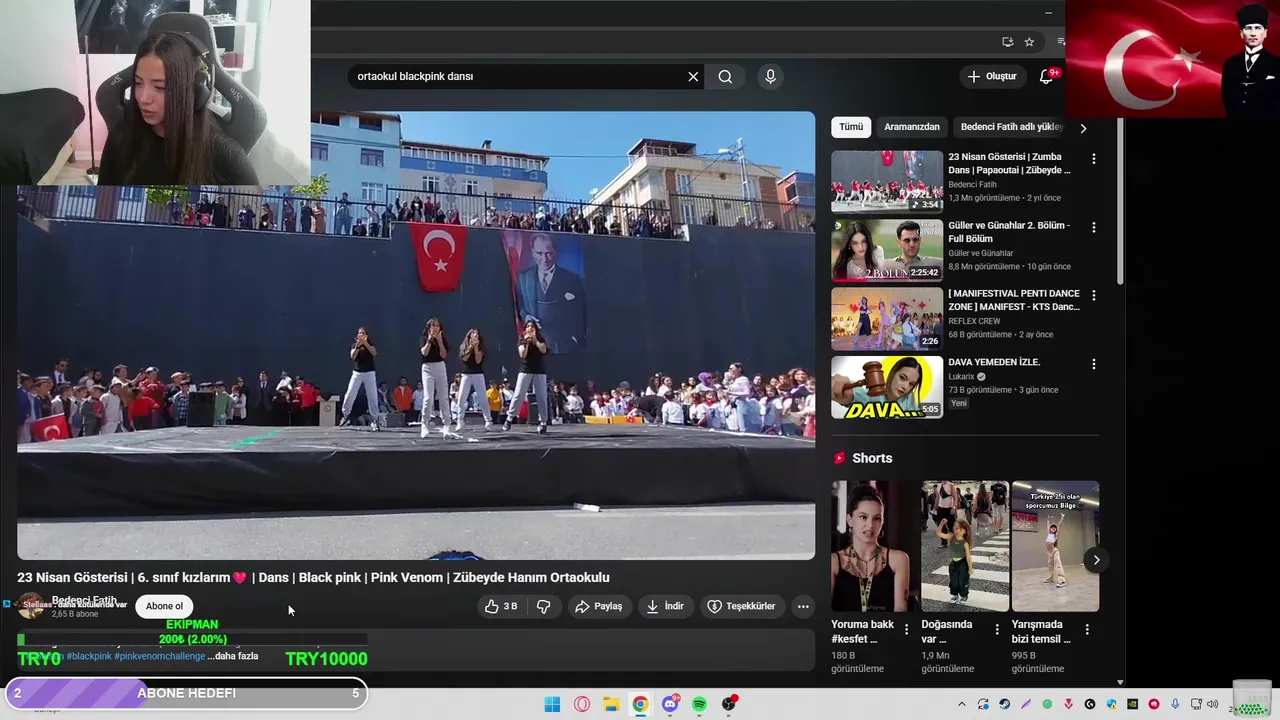The height and width of the screenshot is (720, 1280).
Task: Open the 'Yoruma bakk #kesfet' short
Action: [x=875, y=546]
